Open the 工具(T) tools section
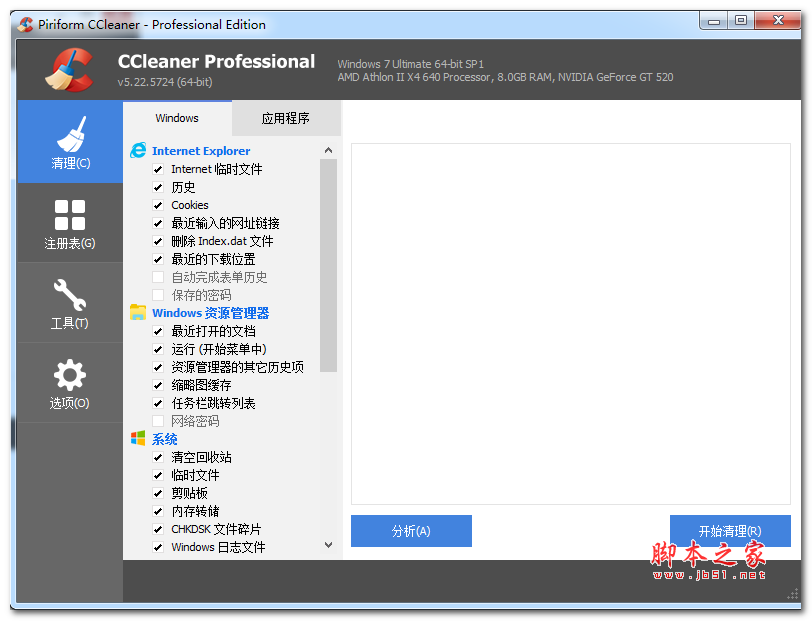812x621 pixels. [70, 303]
